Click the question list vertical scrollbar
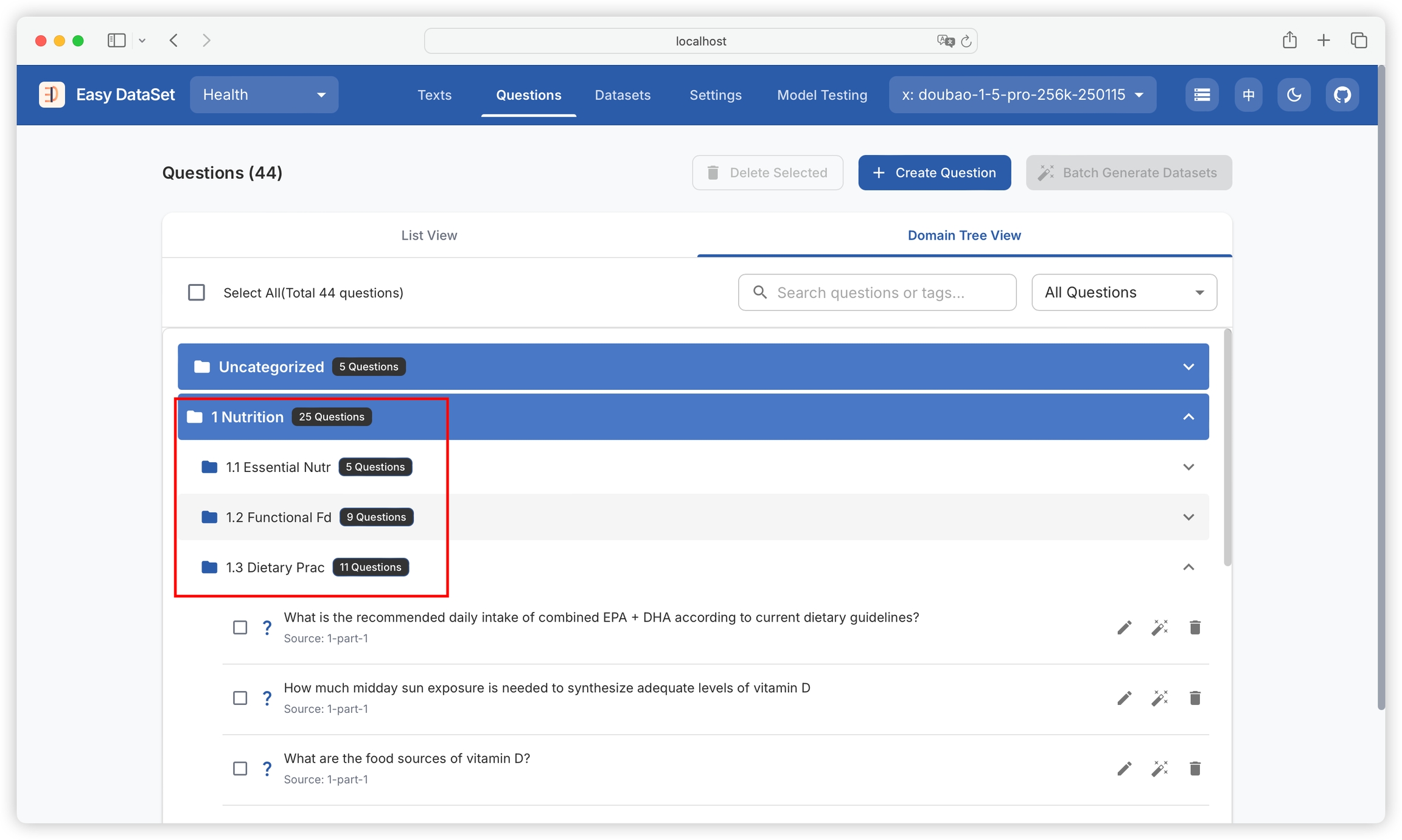 [x=1227, y=447]
